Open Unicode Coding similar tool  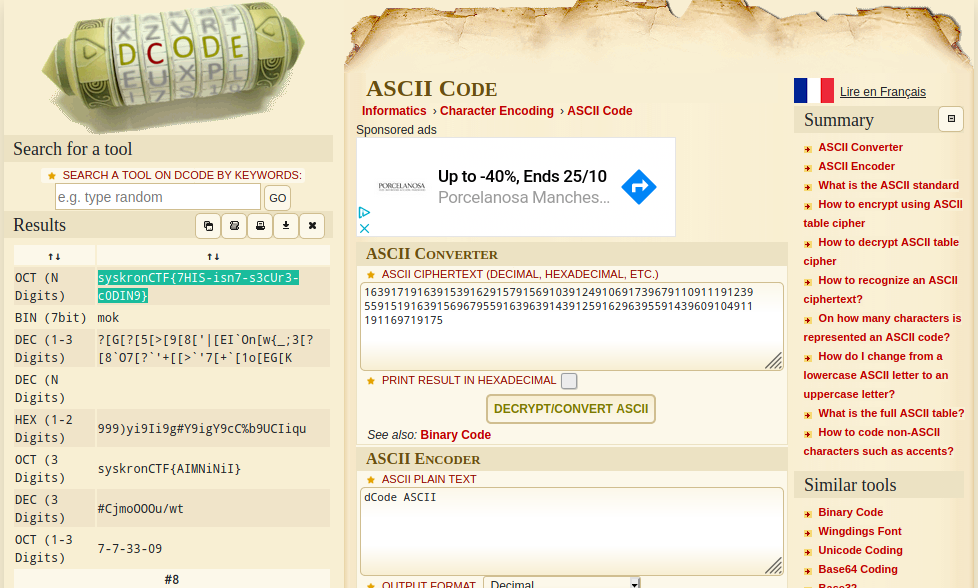pos(860,550)
